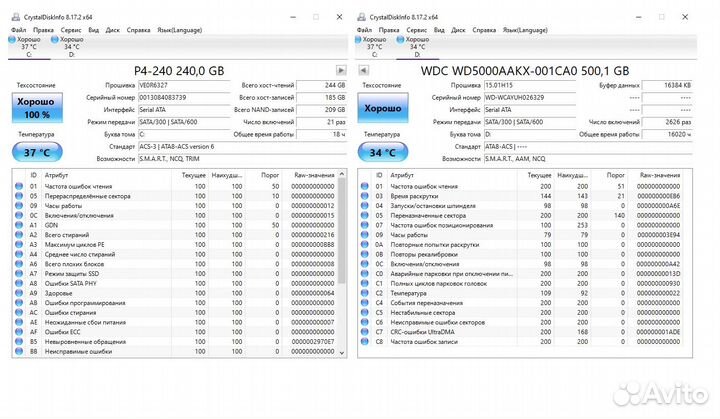Image resolution: width=720 pixels, height=419 pixels.
Task: Click the Всего NAND-записей value 209 GB
Action: point(321,110)
